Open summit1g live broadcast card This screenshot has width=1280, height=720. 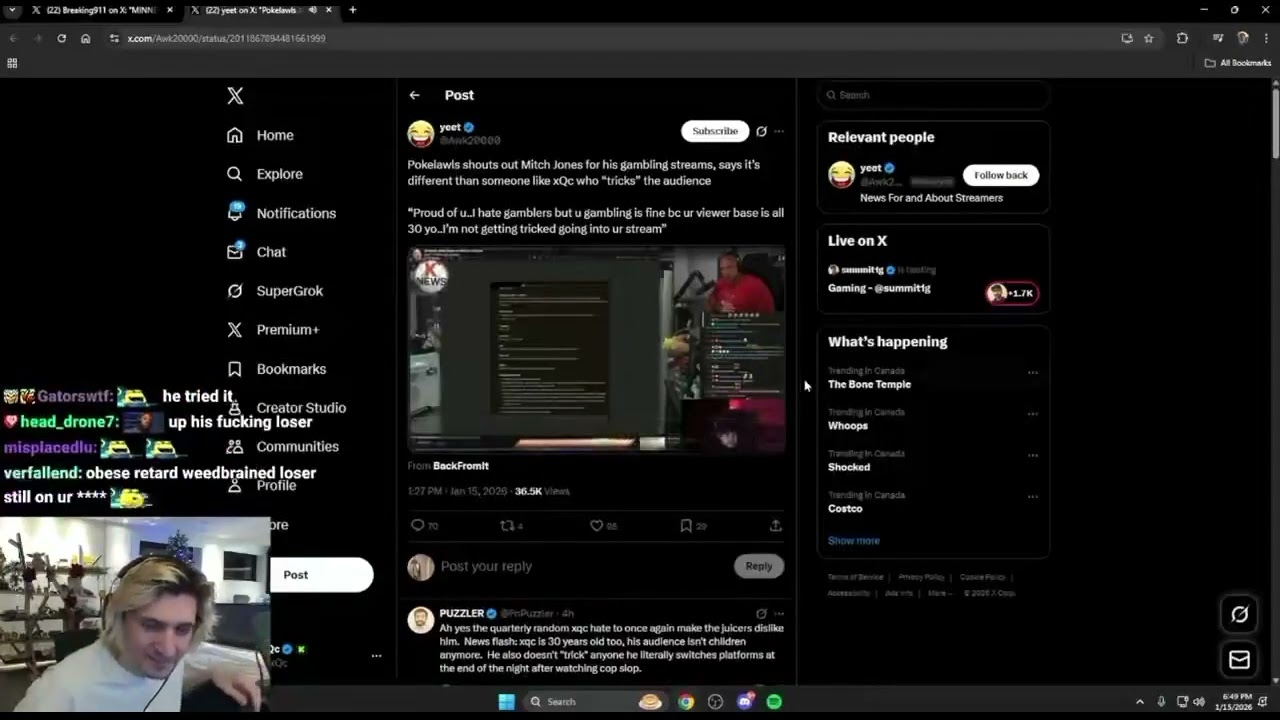point(933,280)
